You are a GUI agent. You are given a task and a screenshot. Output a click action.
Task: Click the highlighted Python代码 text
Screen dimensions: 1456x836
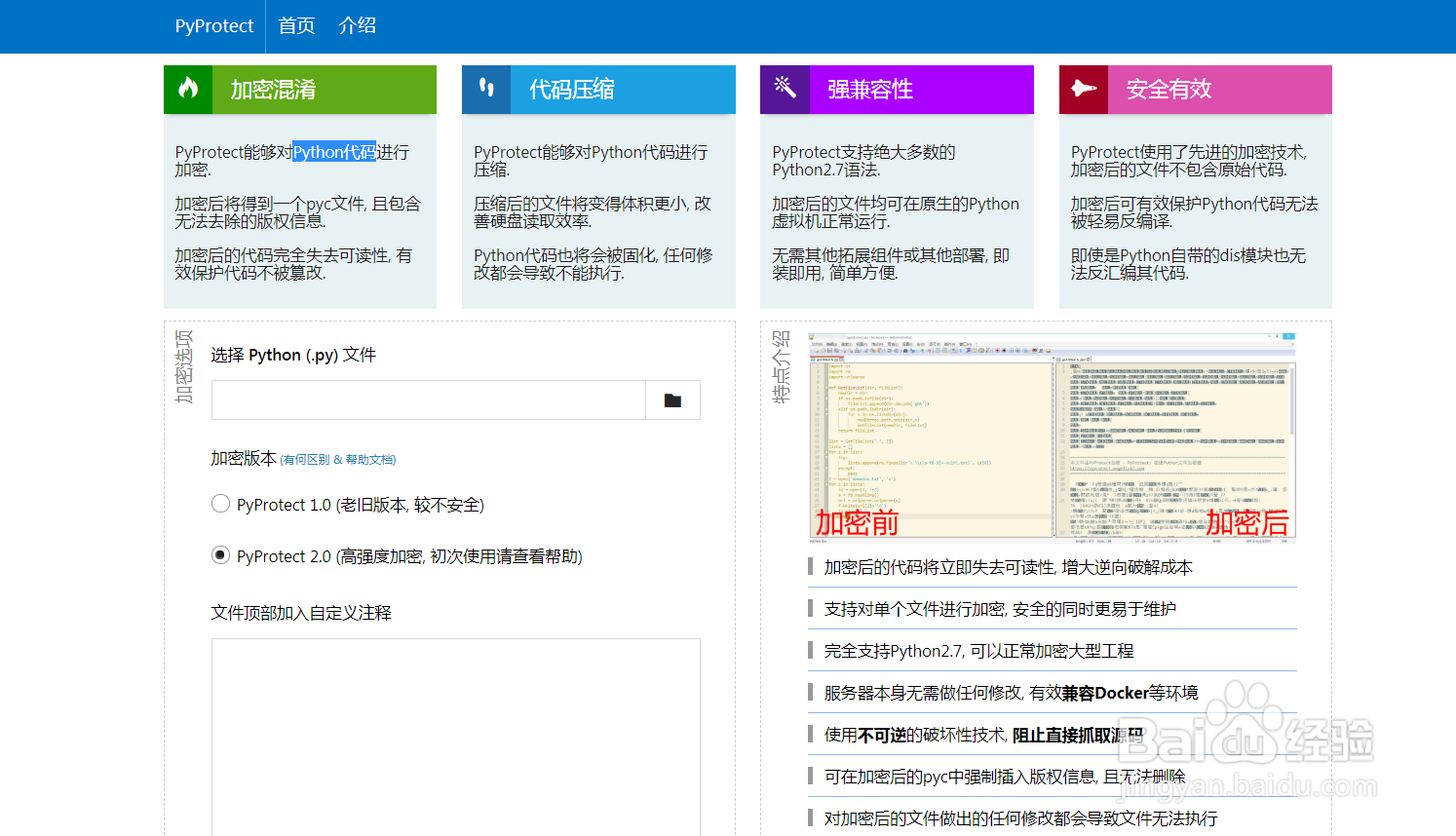(334, 152)
